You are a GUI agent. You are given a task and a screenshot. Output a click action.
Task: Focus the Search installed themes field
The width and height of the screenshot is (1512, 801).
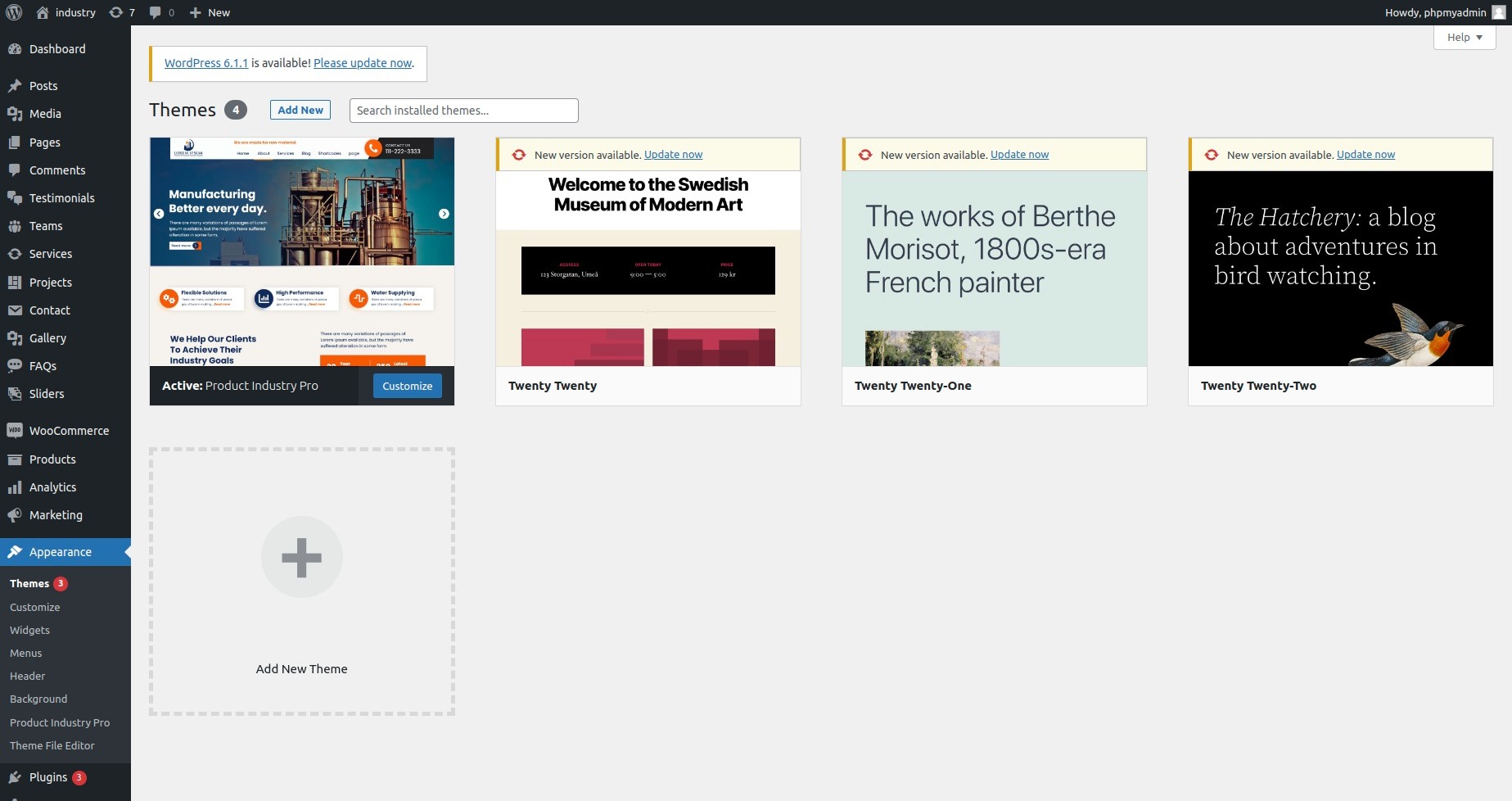click(x=463, y=111)
